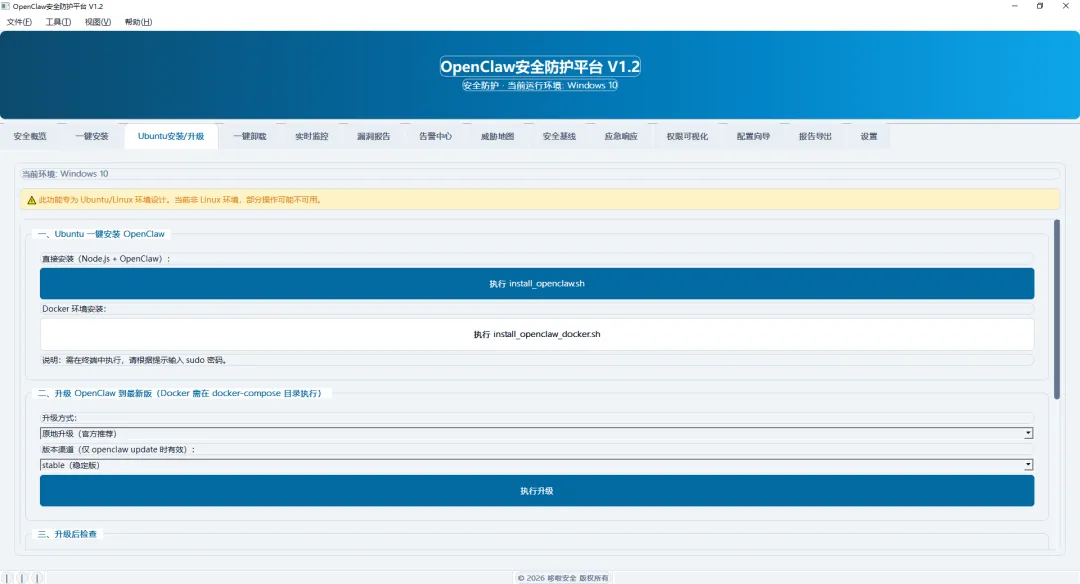1080x584 pixels.
Task: Open the 文件(F) menu
Action: (x=19, y=22)
